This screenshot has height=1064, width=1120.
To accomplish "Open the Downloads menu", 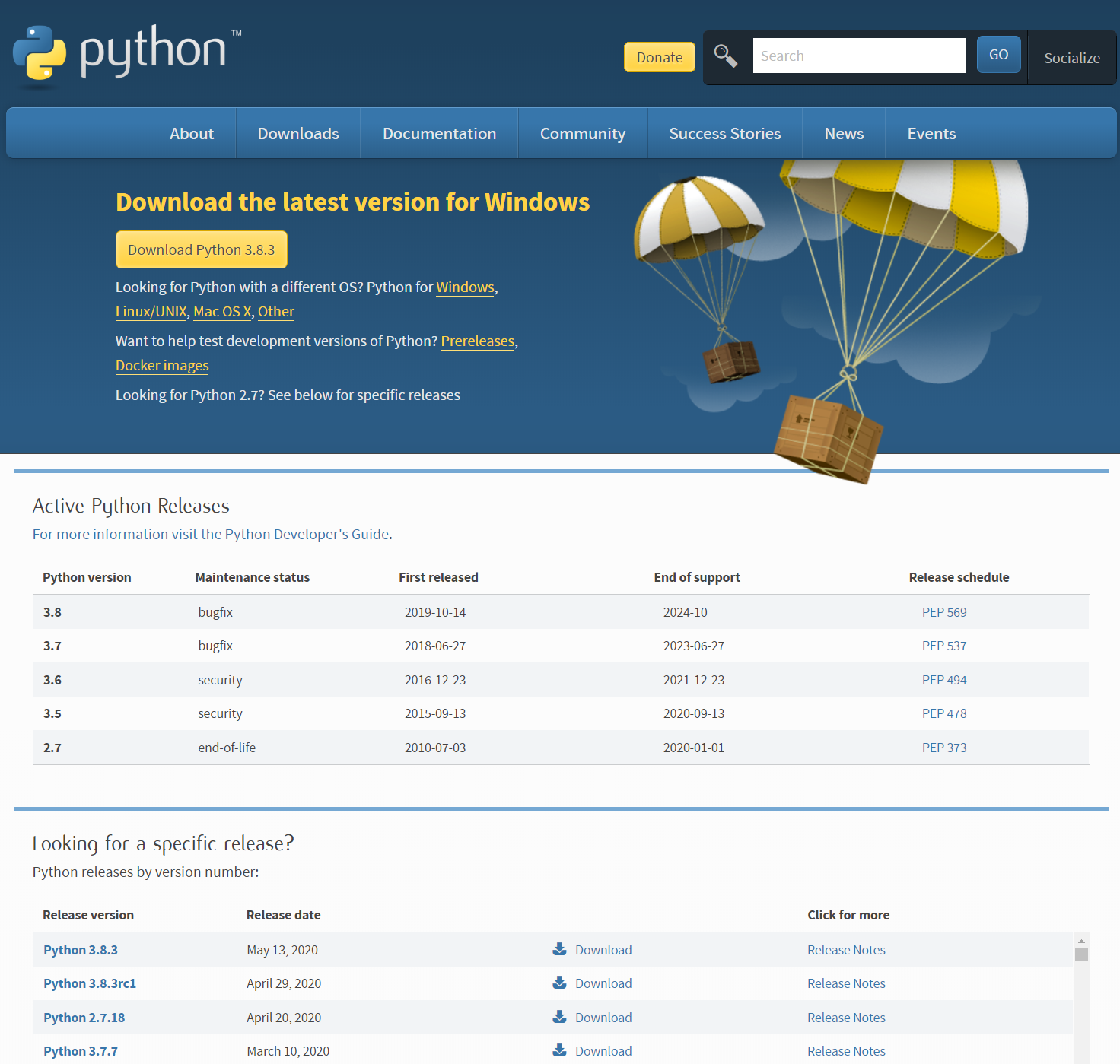I will [x=298, y=134].
